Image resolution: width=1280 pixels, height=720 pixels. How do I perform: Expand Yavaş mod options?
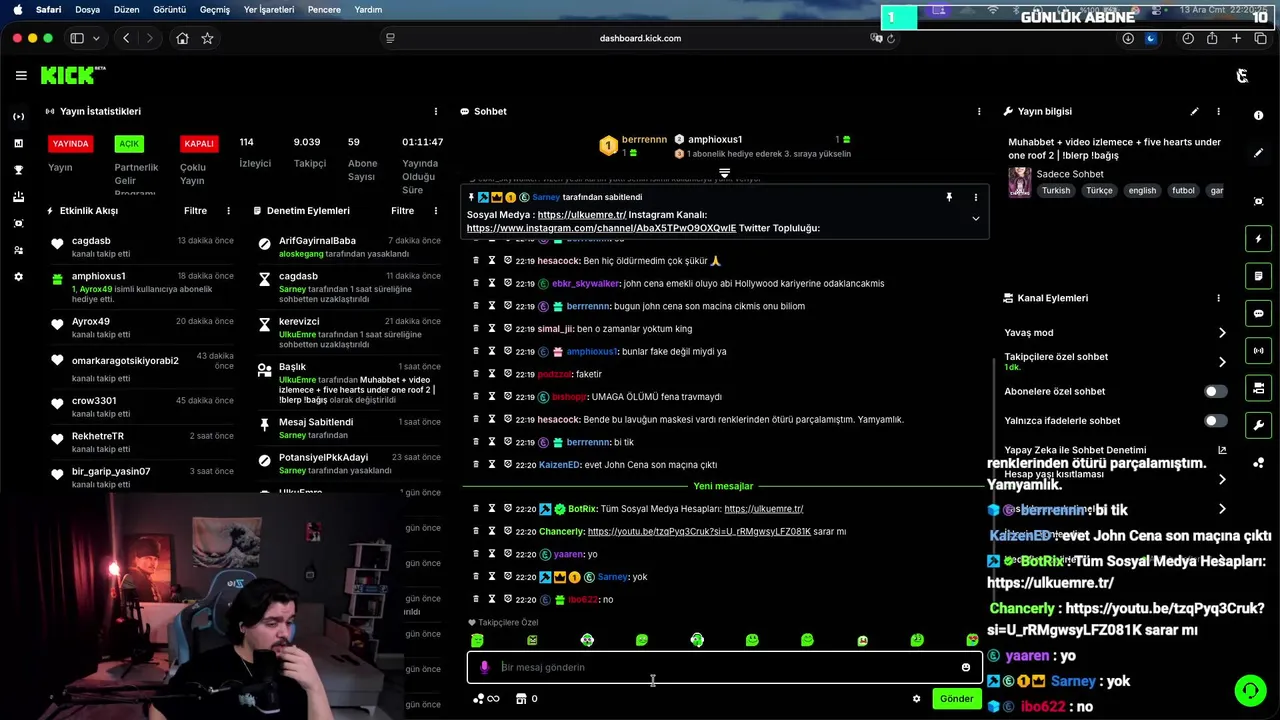(1222, 333)
